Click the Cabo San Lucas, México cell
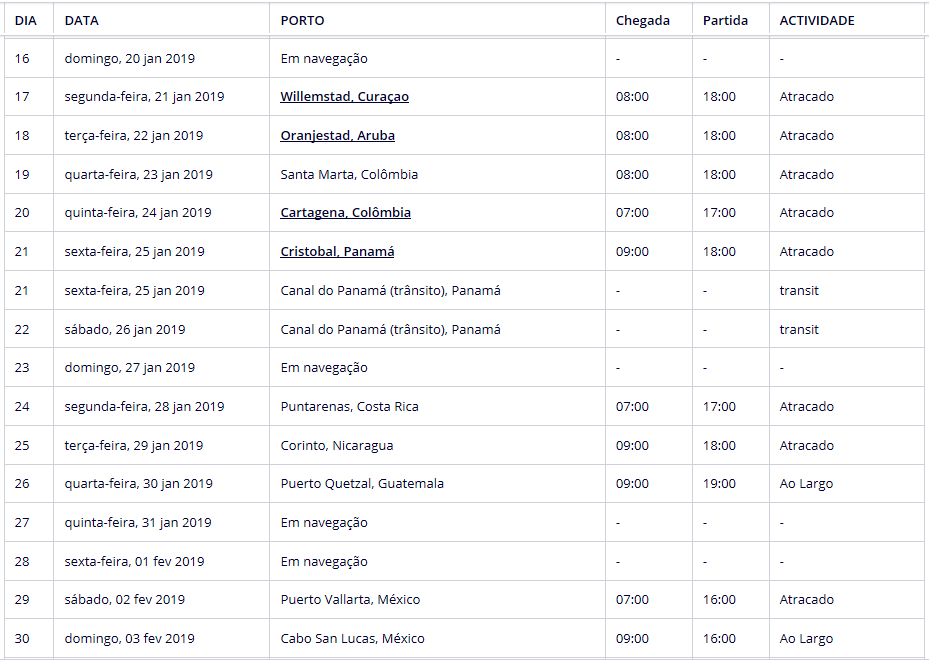 (x=352, y=639)
